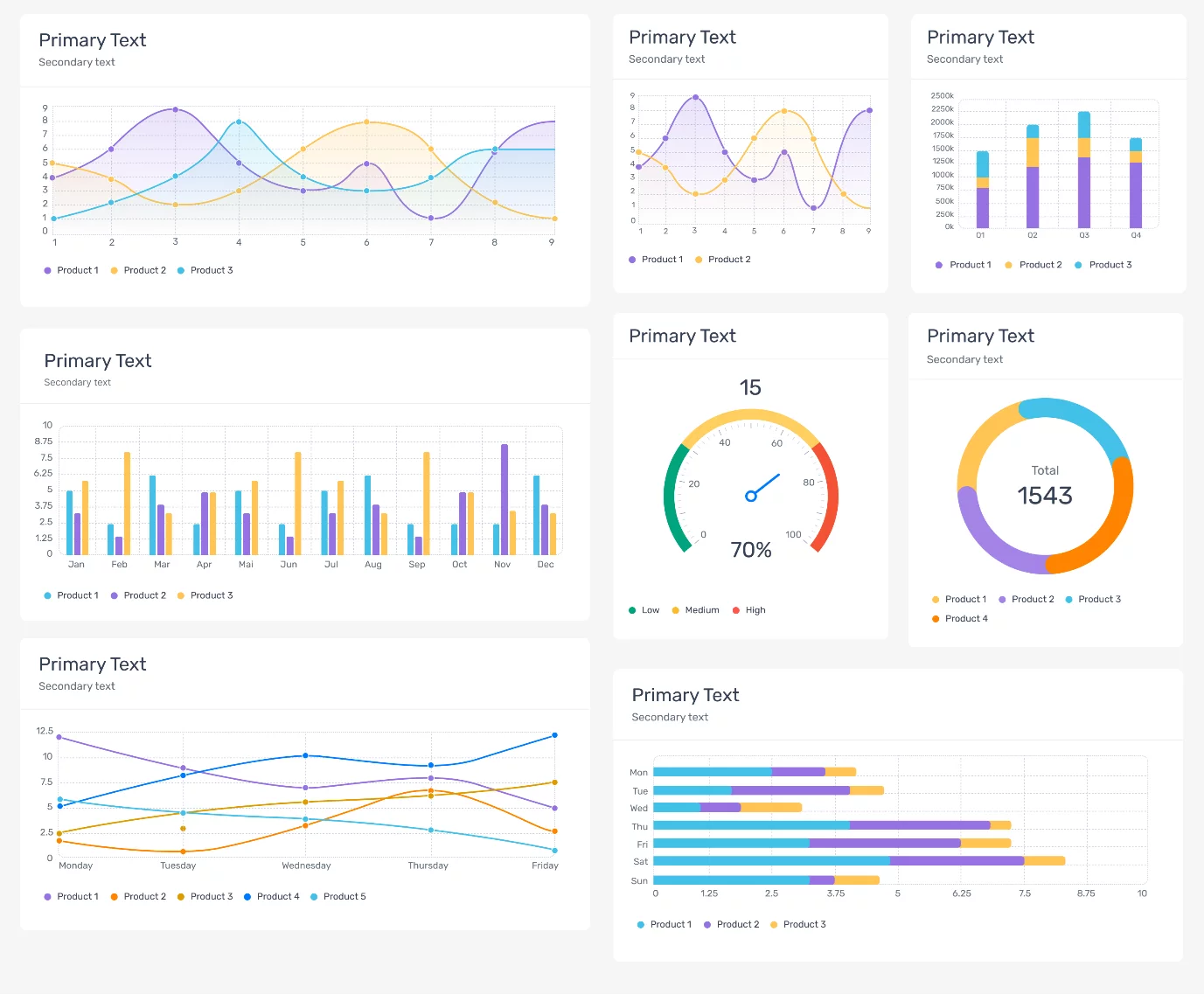Click the green Low legend dot under gauge
1204x994 pixels.
pos(632,610)
